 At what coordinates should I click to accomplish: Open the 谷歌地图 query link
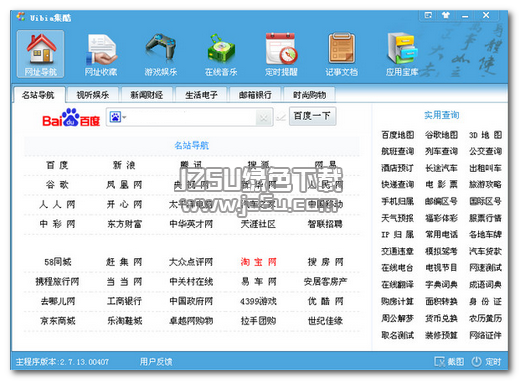click(x=441, y=135)
